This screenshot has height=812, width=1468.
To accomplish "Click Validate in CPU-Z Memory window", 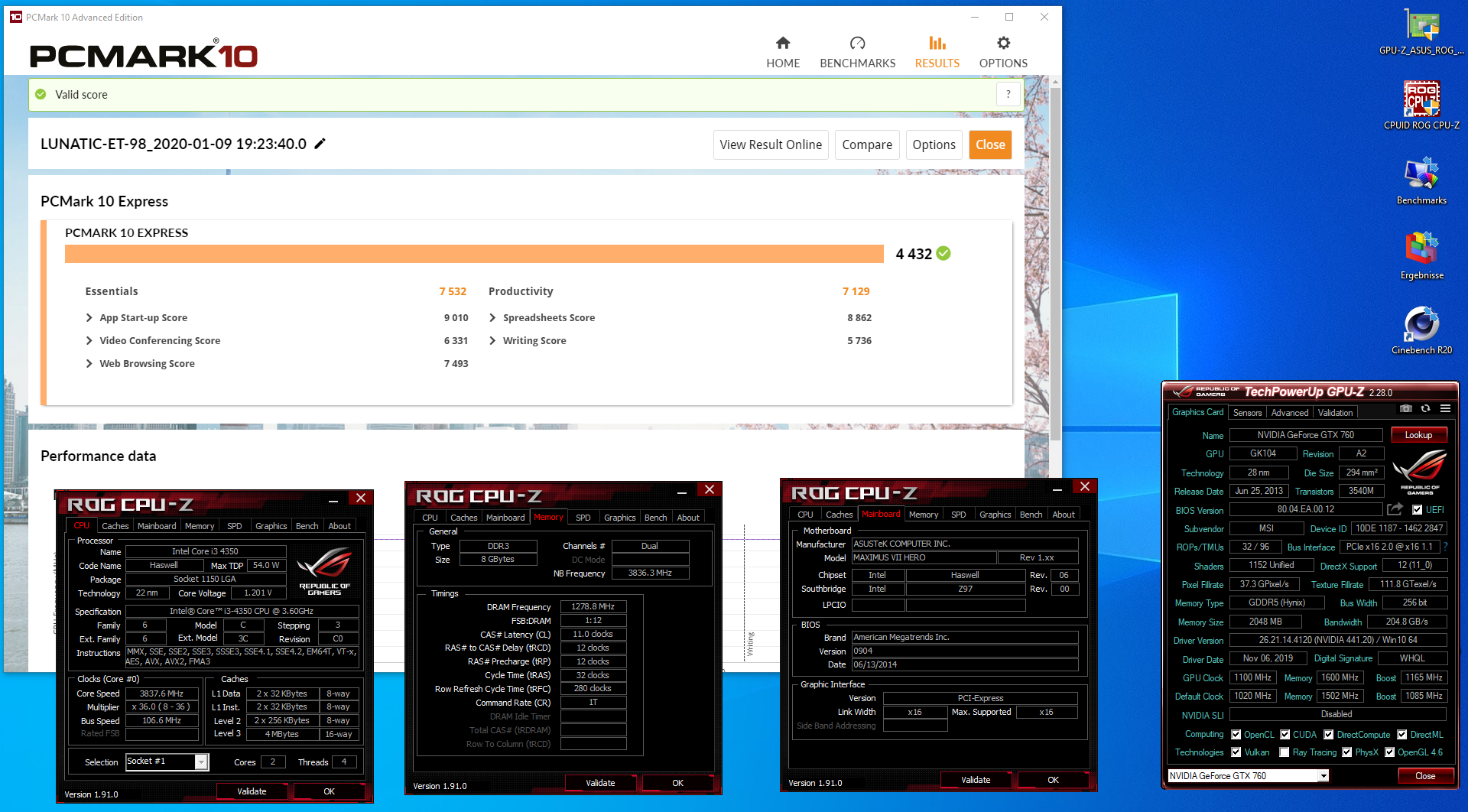I will click(600, 783).
